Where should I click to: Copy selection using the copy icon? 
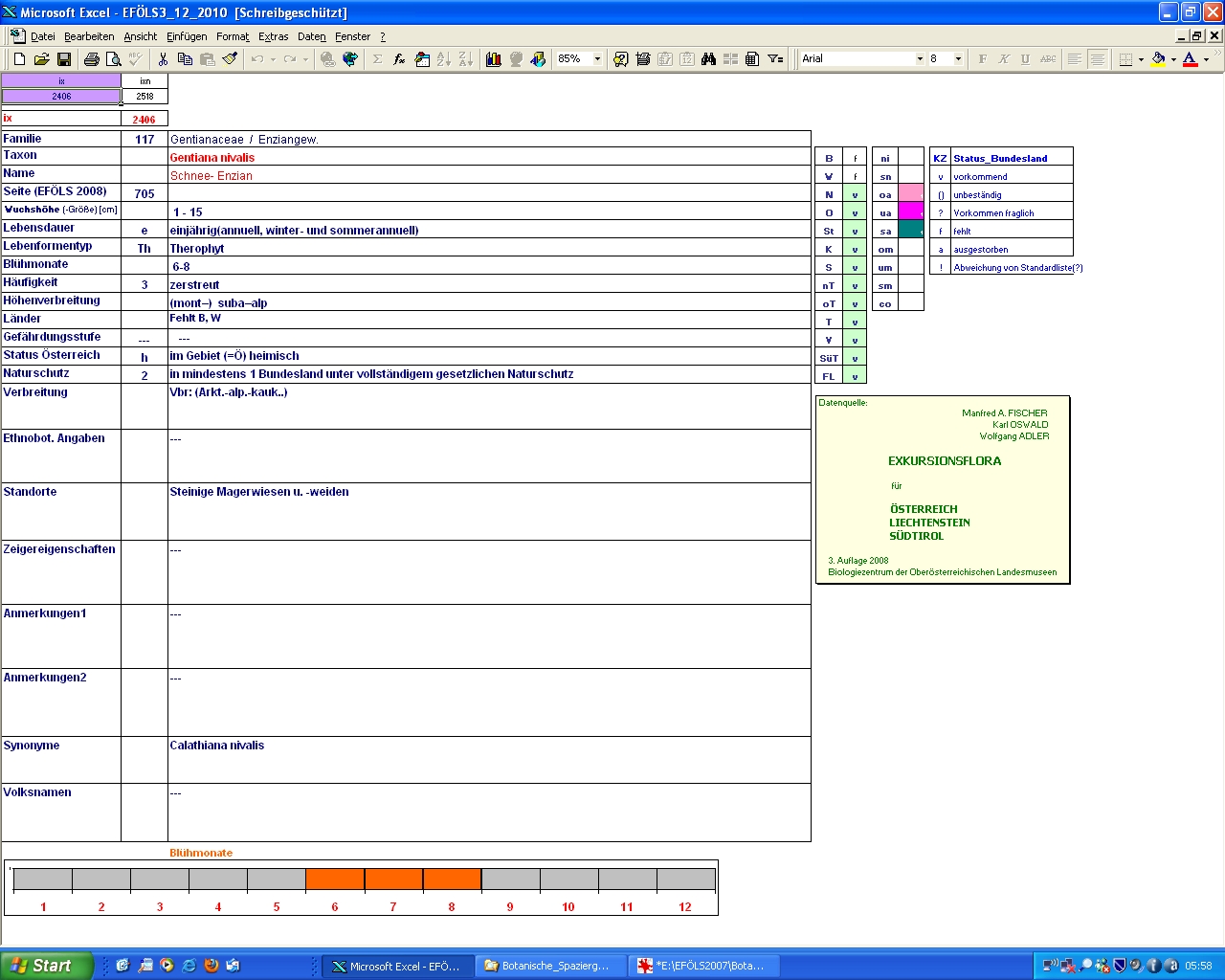[x=186, y=59]
